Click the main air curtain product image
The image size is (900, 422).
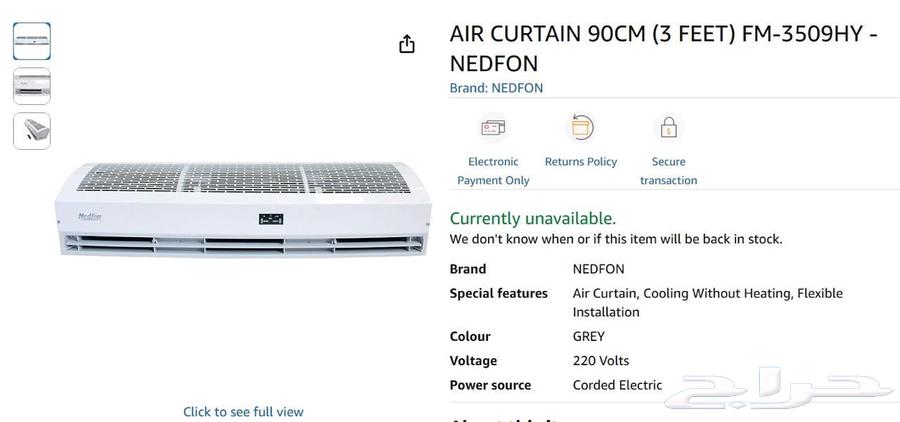[x=243, y=210]
